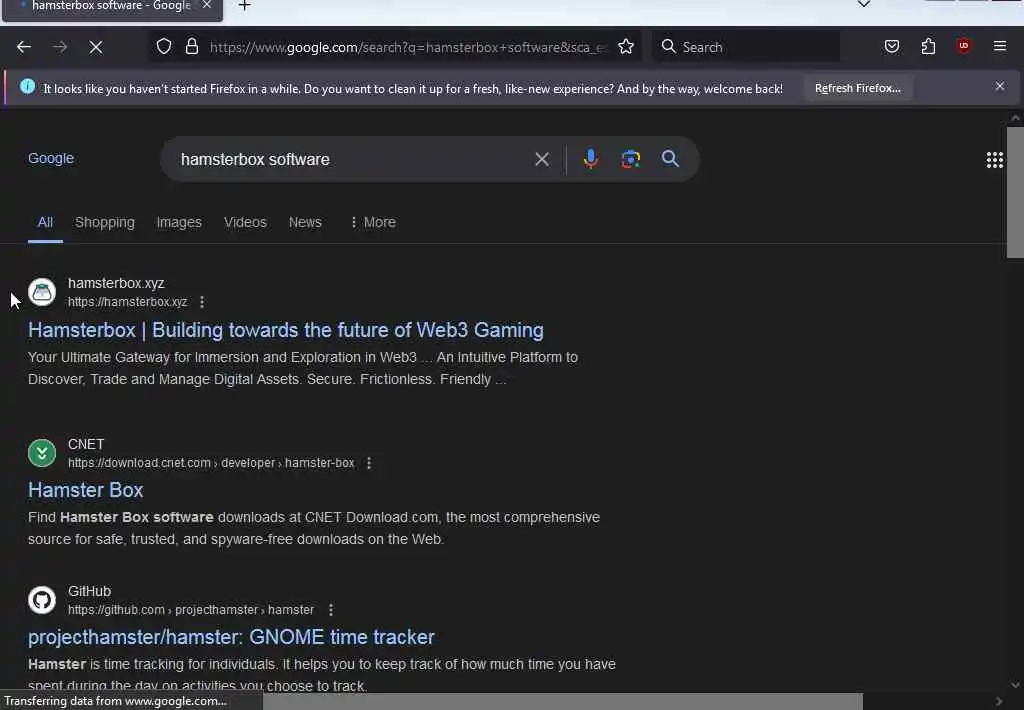This screenshot has width=1024, height=710.
Task: Click the horizontal scrollbar thumb
Action: pos(562,701)
